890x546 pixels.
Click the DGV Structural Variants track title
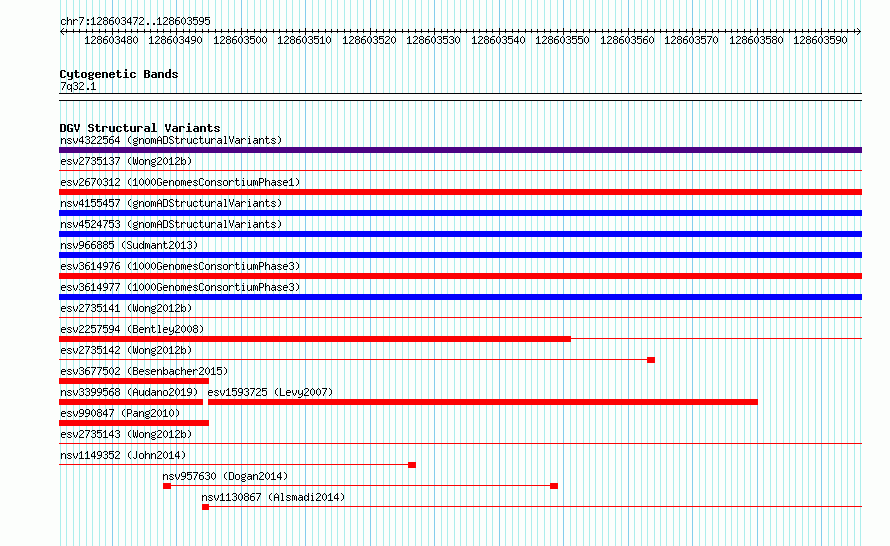[140, 128]
